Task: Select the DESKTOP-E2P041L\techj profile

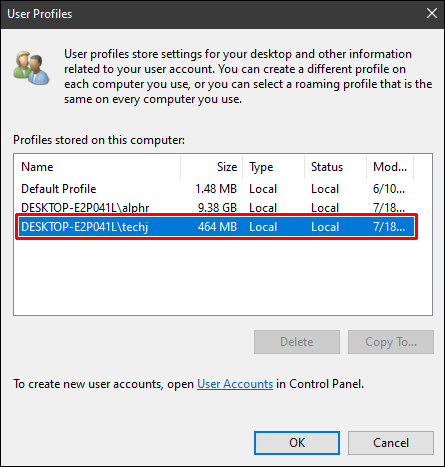Action: click(216, 227)
